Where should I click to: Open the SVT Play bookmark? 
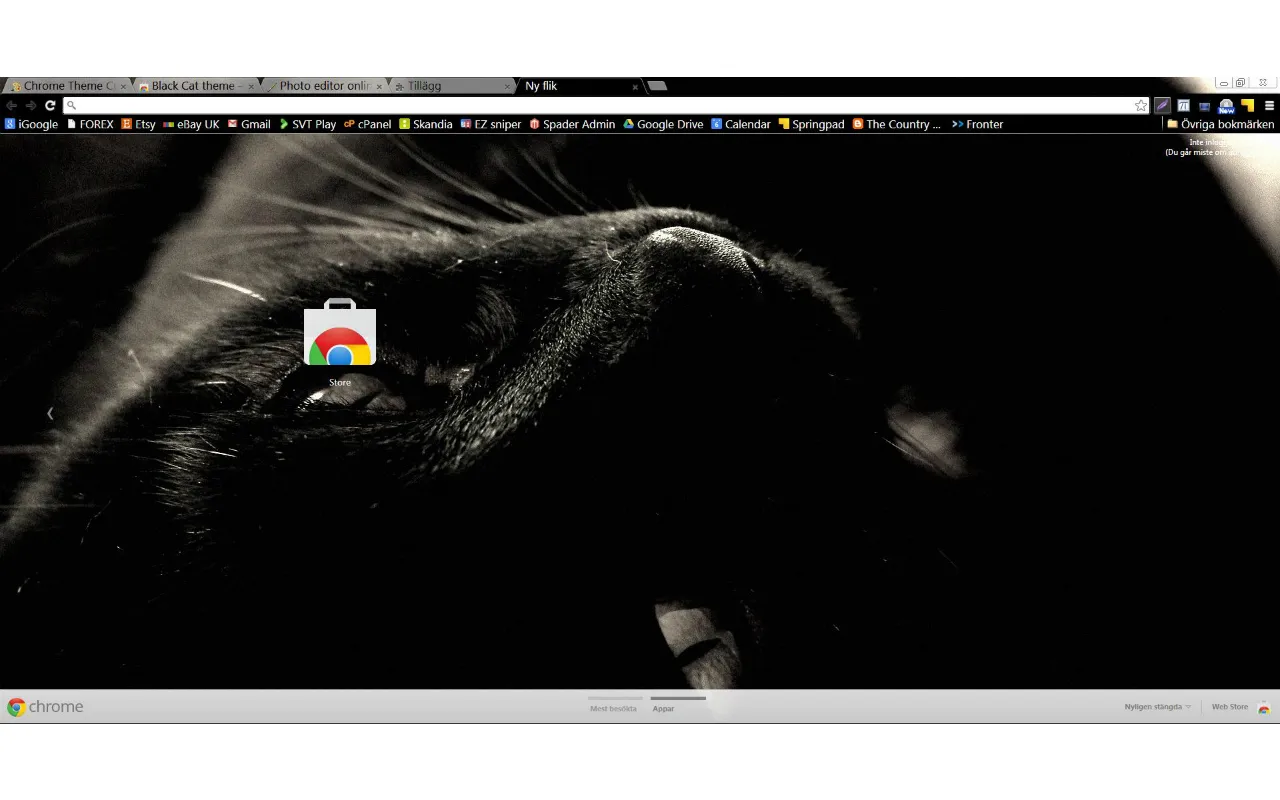pos(307,124)
